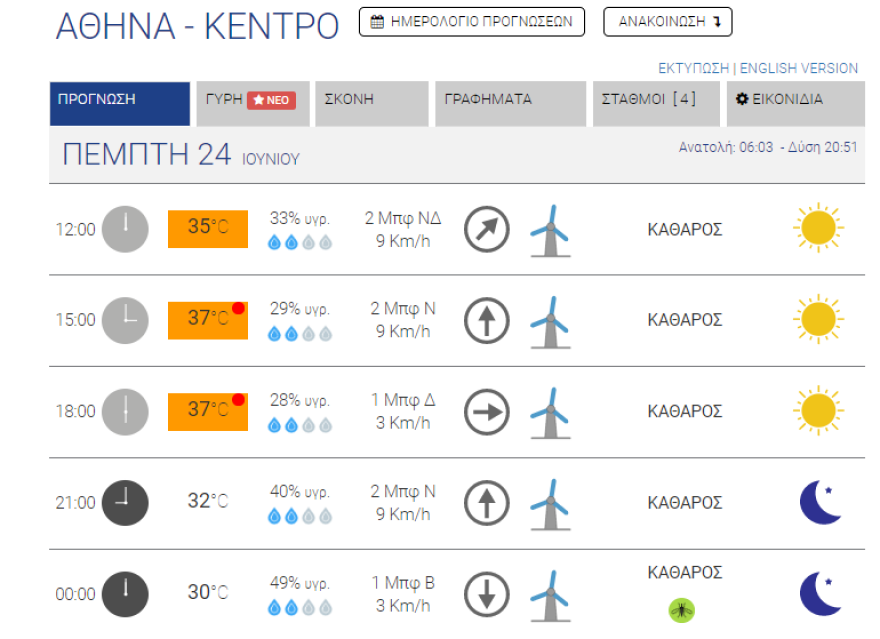Image resolution: width=880 pixels, height=639 pixels.
Task: Select the clock icon for 18:00
Action: [x=124, y=411]
